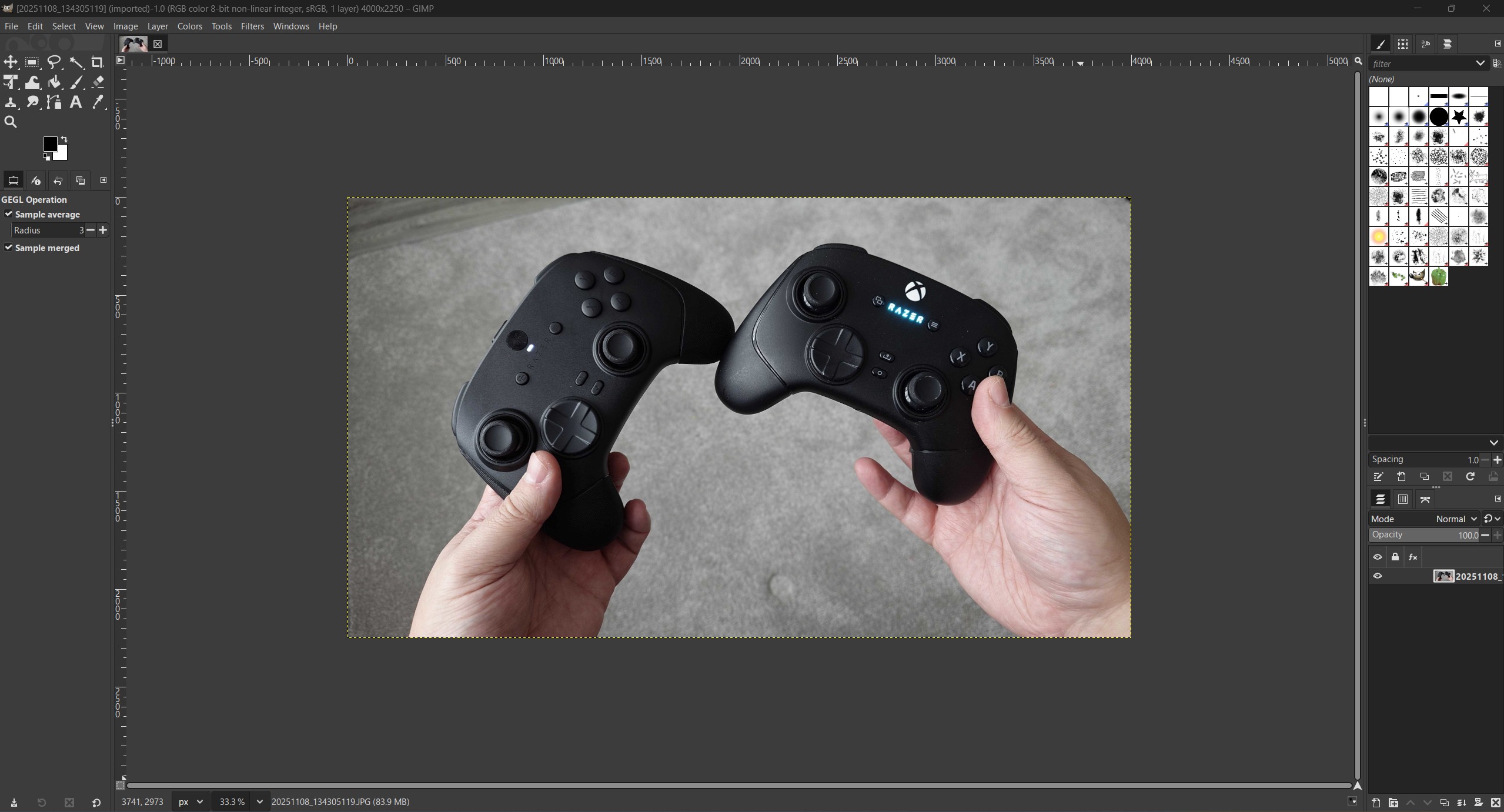1504x812 pixels.
Task: Open the zoom percentage dropdown at 33.3%
Action: 259,801
